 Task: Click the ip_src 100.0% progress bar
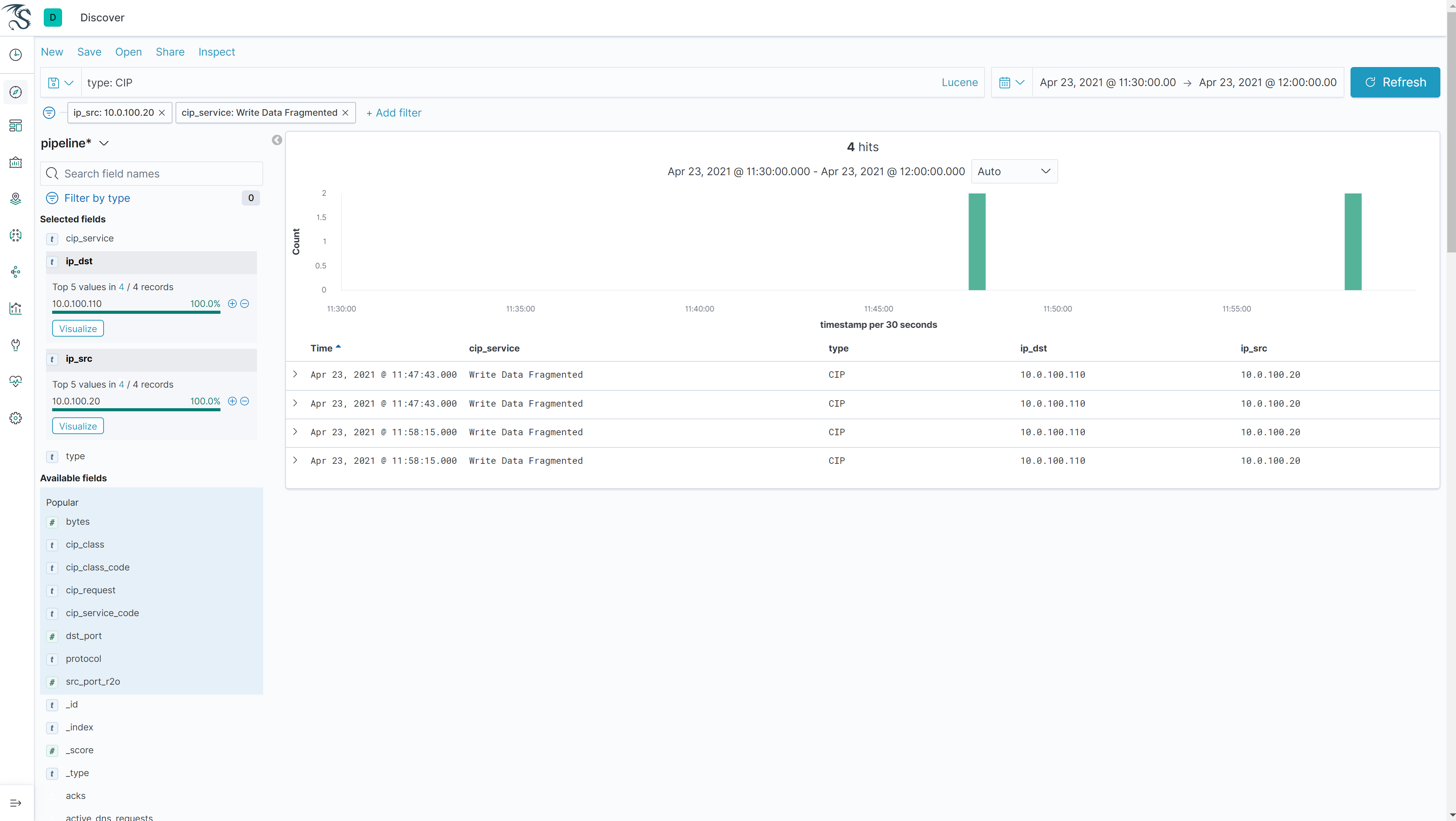coord(136,409)
